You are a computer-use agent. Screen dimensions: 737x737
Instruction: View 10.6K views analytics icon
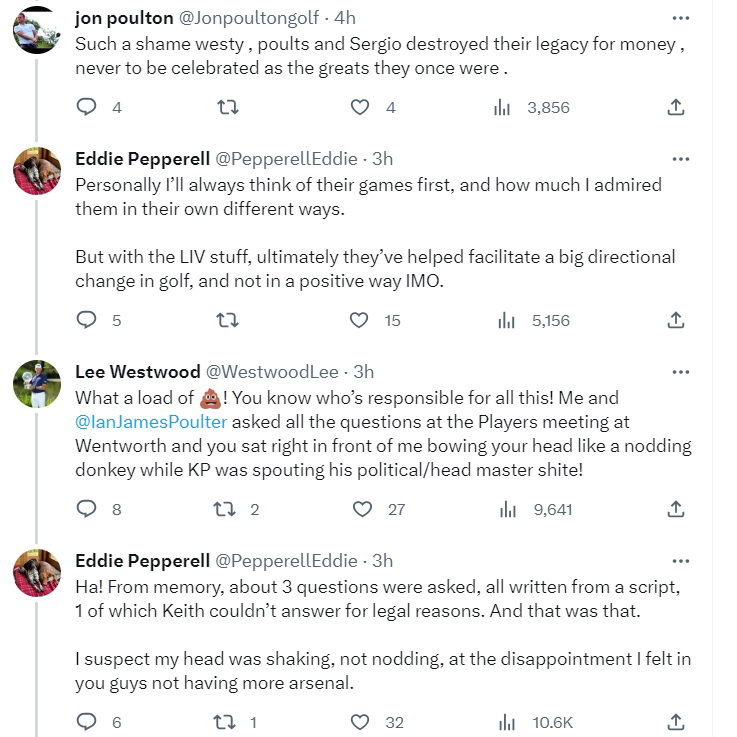(506, 721)
